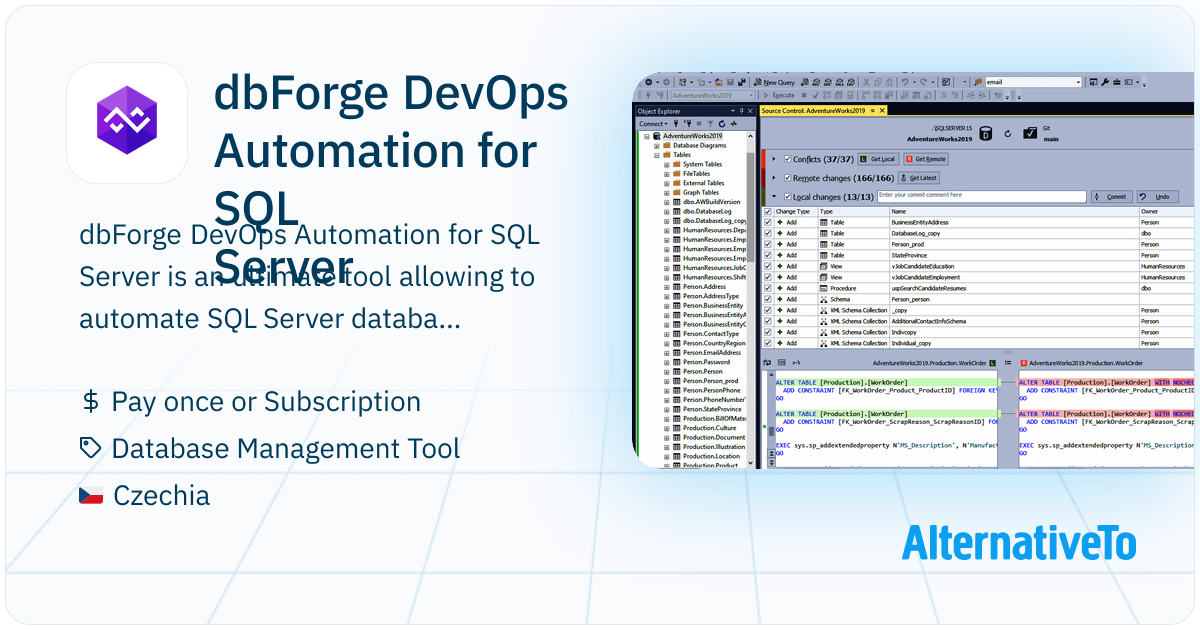Uncheck the StateProvince row checkbox
The image size is (1200, 630).
point(767,255)
